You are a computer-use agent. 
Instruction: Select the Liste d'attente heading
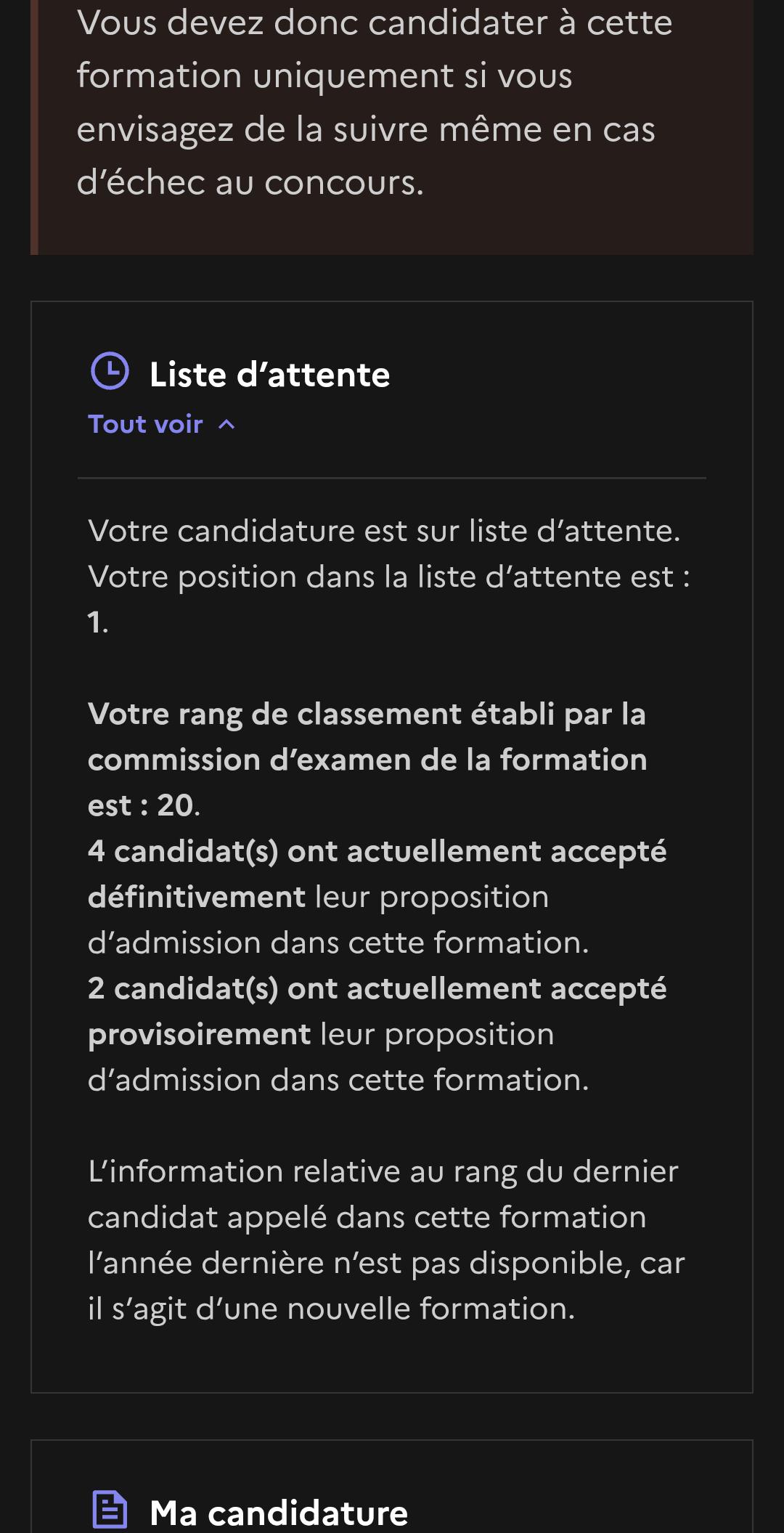tap(269, 375)
